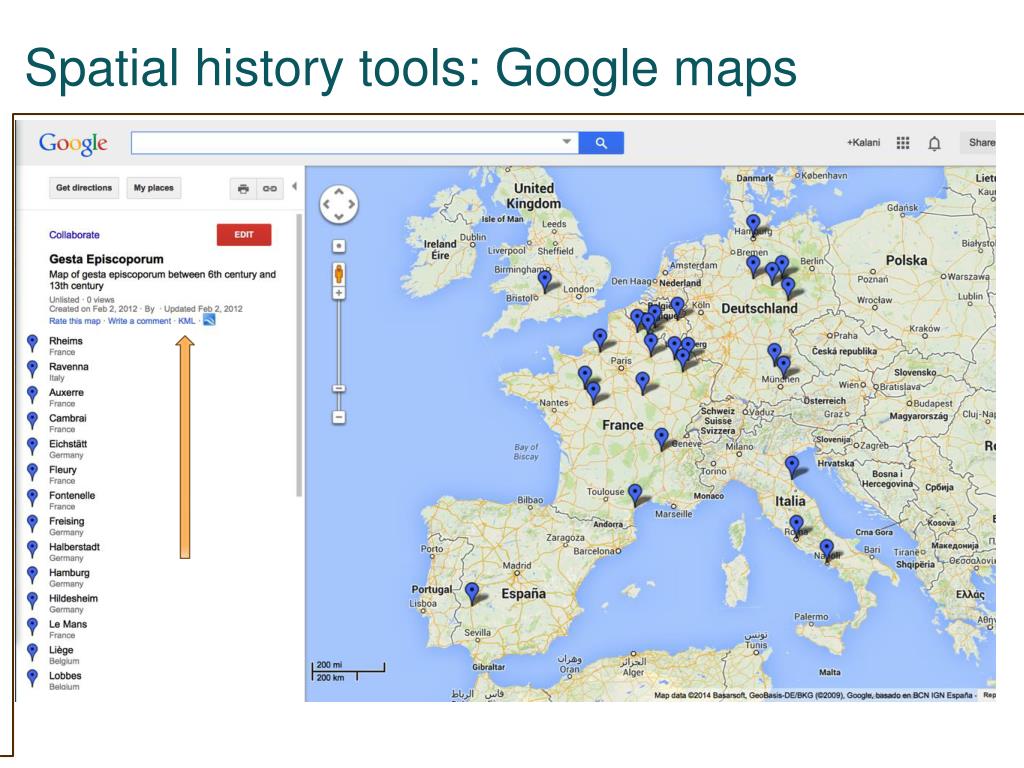Image resolution: width=1024 pixels, height=768 pixels.
Task: Select Fontenelle in the places list
Action: point(72,496)
